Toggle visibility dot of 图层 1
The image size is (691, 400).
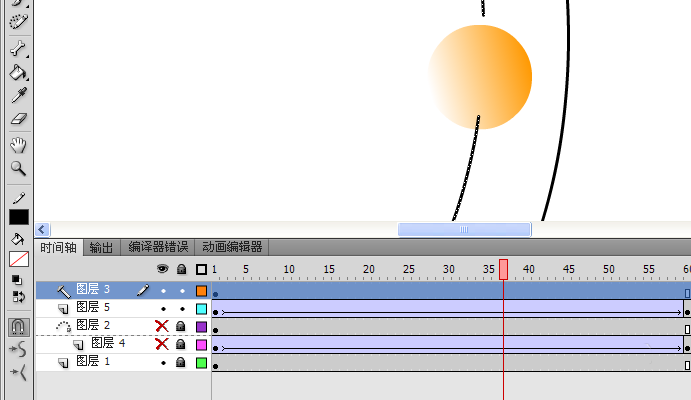pos(163,363)
